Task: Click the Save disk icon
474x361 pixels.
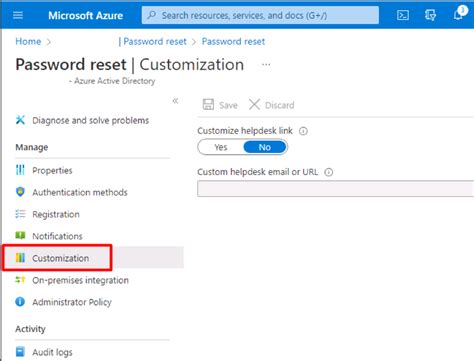Action: pos(208,105)
